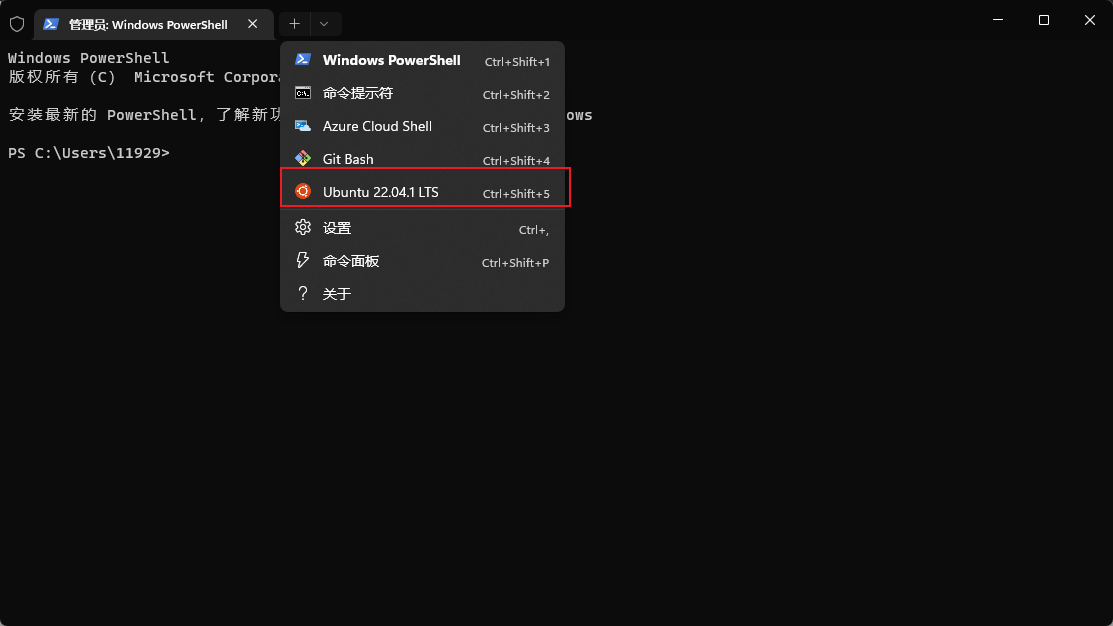Click the PS C:\Users\11929> prompt line
Screen dimensions: 1113x626
pyautogui.click(x=89, y=153)
